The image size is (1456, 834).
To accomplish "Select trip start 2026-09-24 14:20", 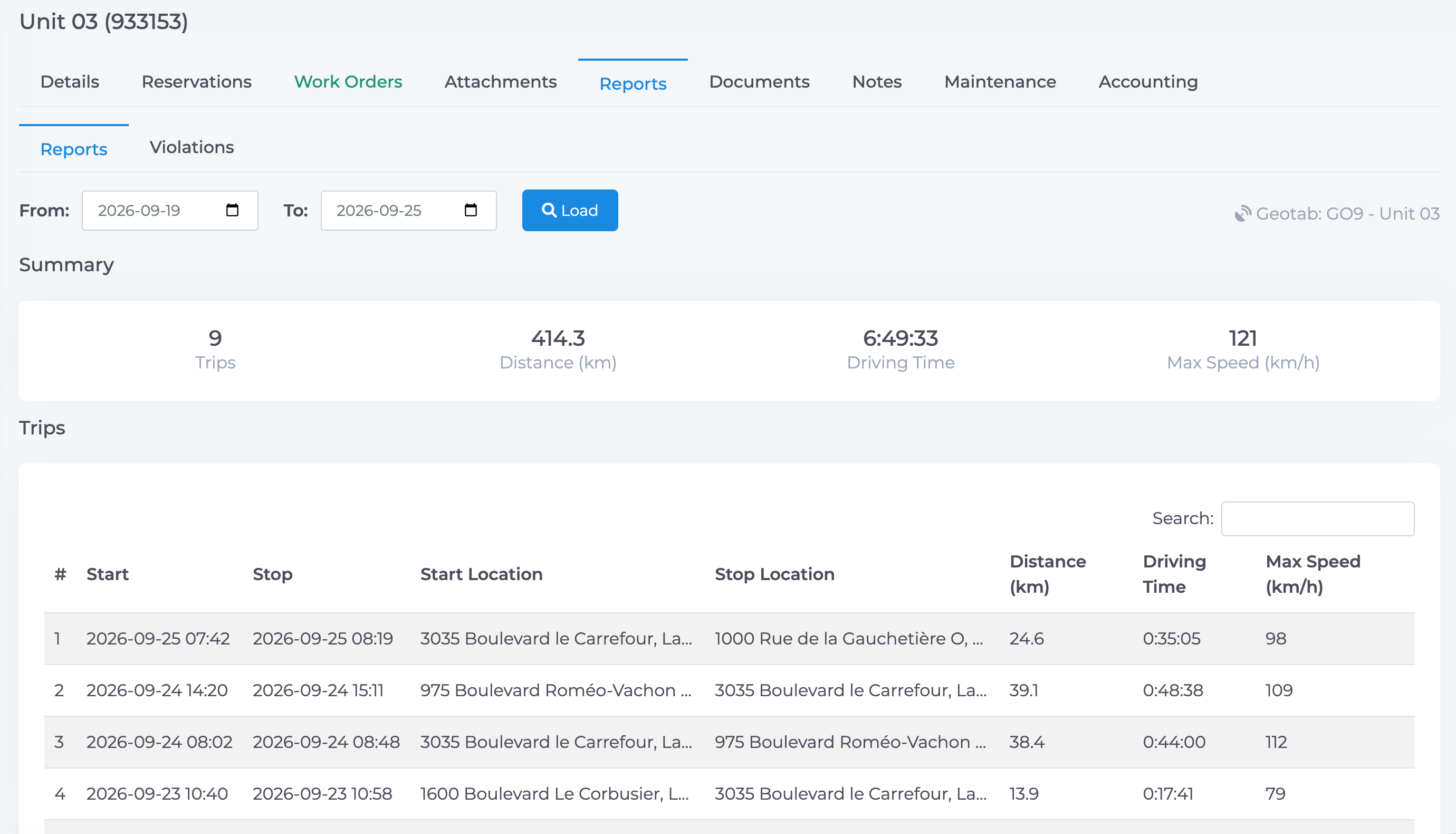I will coord(157,690).
